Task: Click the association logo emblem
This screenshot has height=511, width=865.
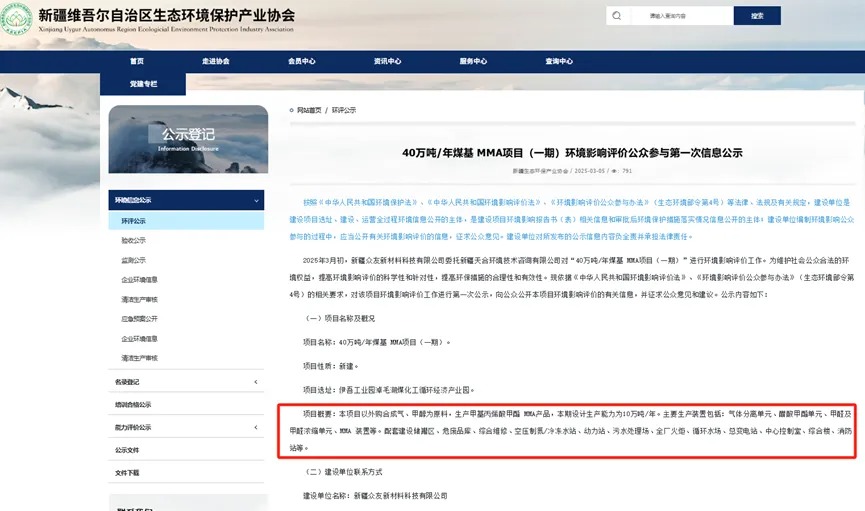Action: [x=18, y=18]
